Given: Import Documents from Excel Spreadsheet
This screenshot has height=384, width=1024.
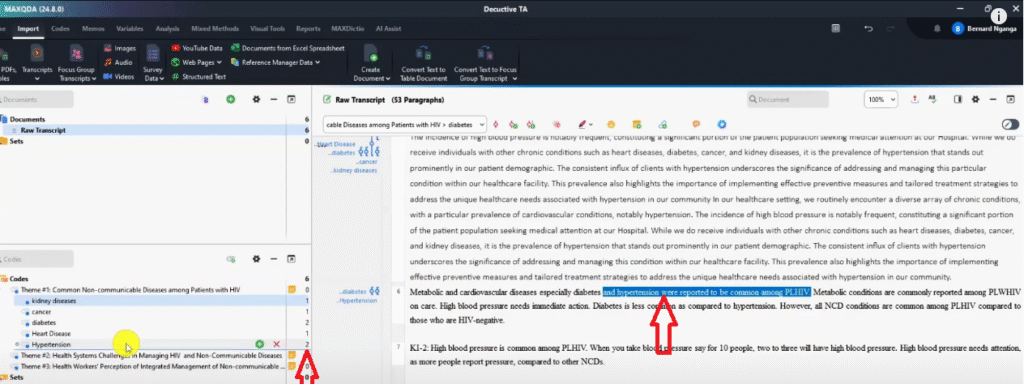Looking at the screenshot, I should tap(288, 48).
